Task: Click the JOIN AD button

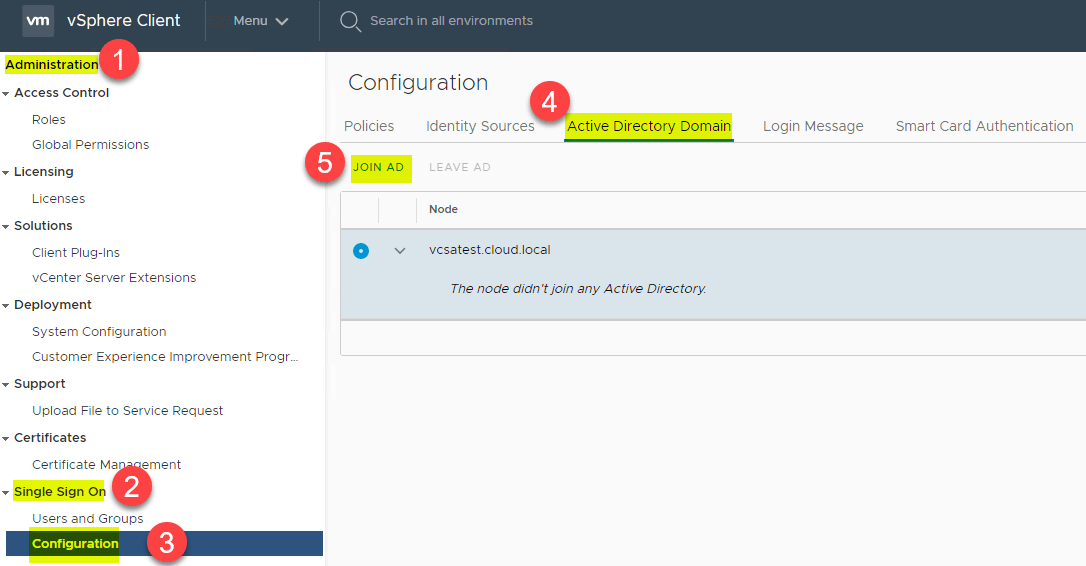Action: click(379, 167)
